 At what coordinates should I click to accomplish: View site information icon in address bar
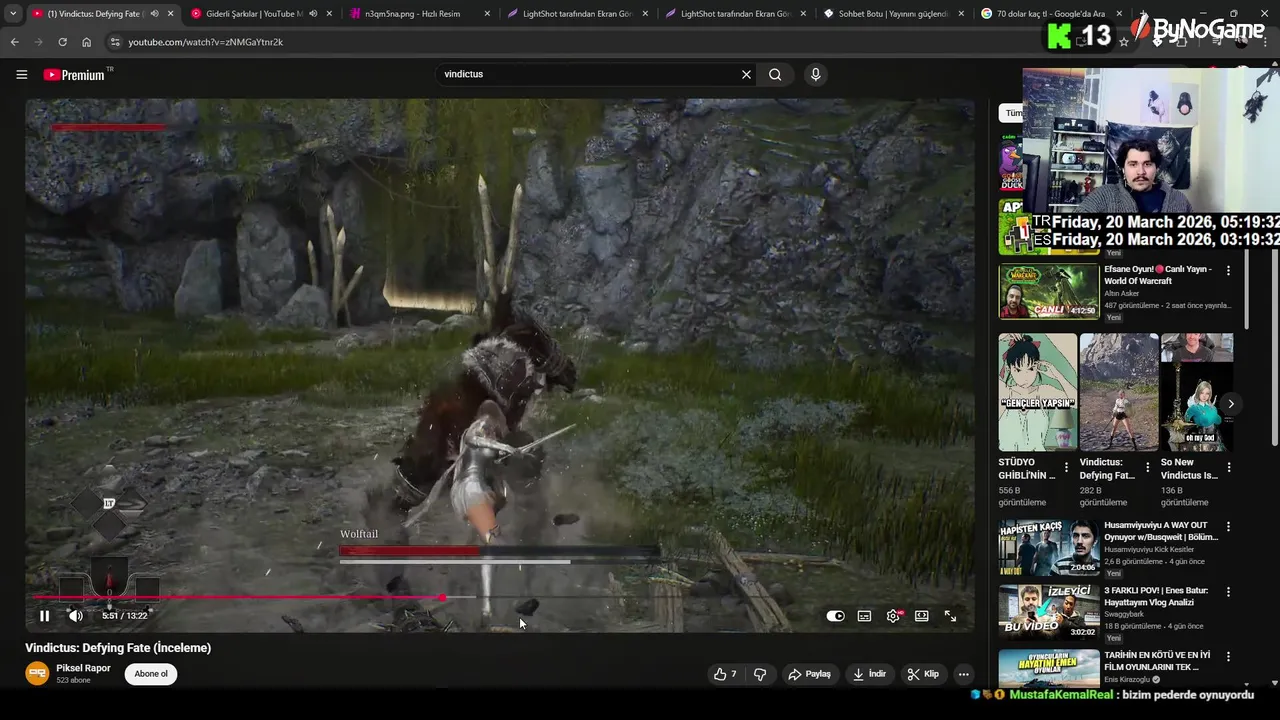(x=115, y=42)
